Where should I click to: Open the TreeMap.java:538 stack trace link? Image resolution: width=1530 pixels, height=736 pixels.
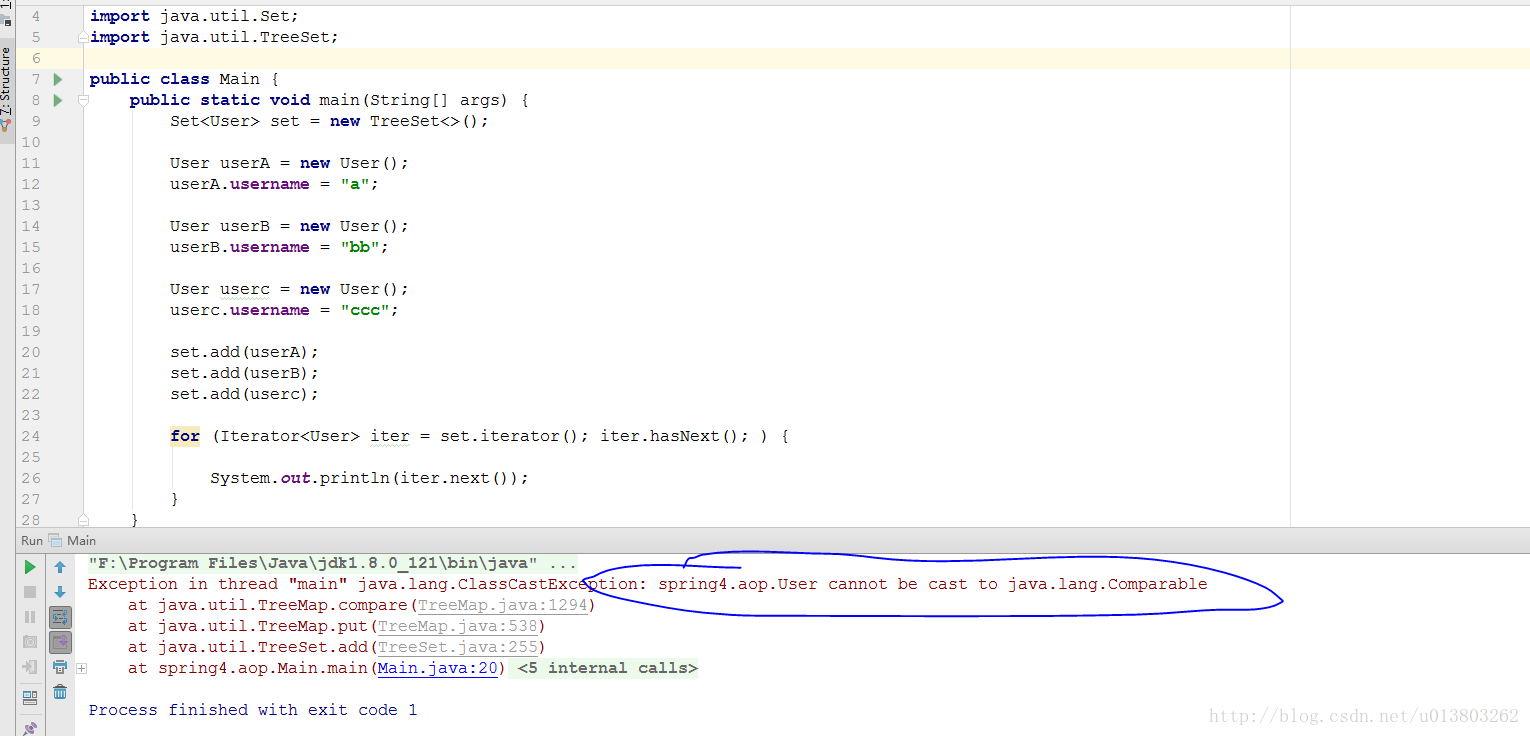pyautogui.click(x=457, y=626)
